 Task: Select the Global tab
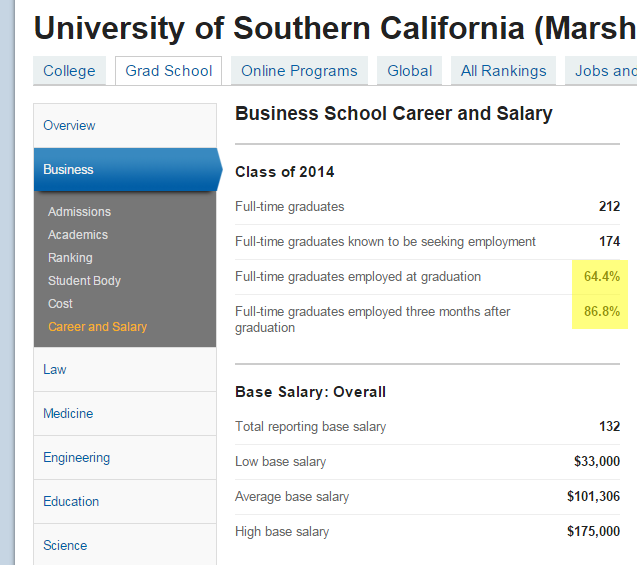coord(410,71)
